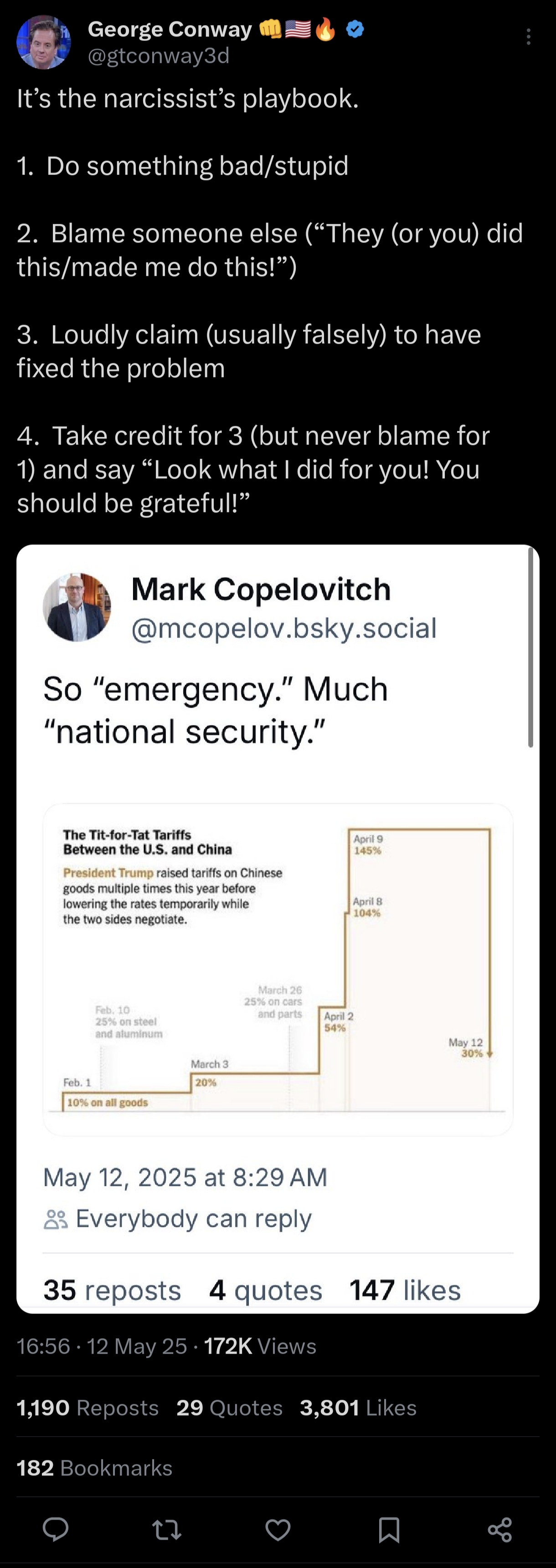Image resolution: width=556 pixels, height=1568 pixels.
Task: Open the @gtconway3d handle
Action: tap(159, 55)
